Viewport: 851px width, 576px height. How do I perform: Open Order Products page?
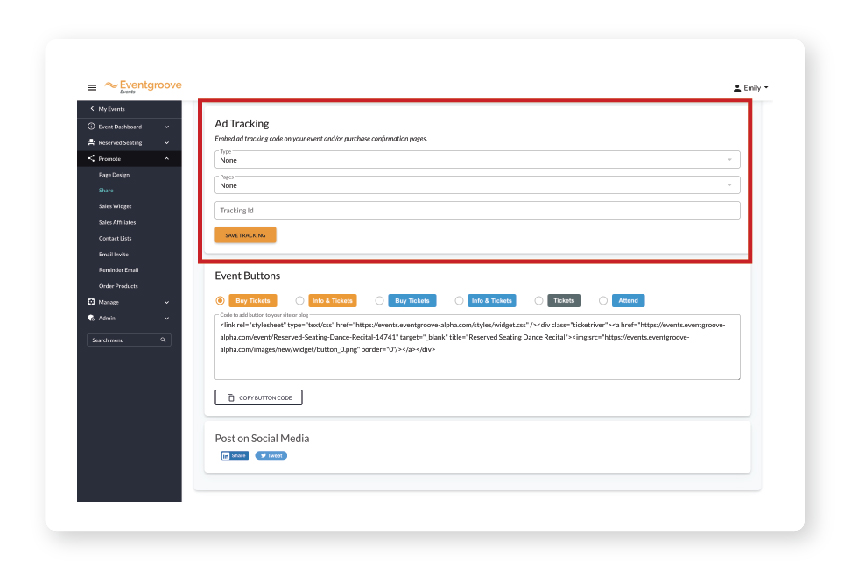(x=118, y=286)
